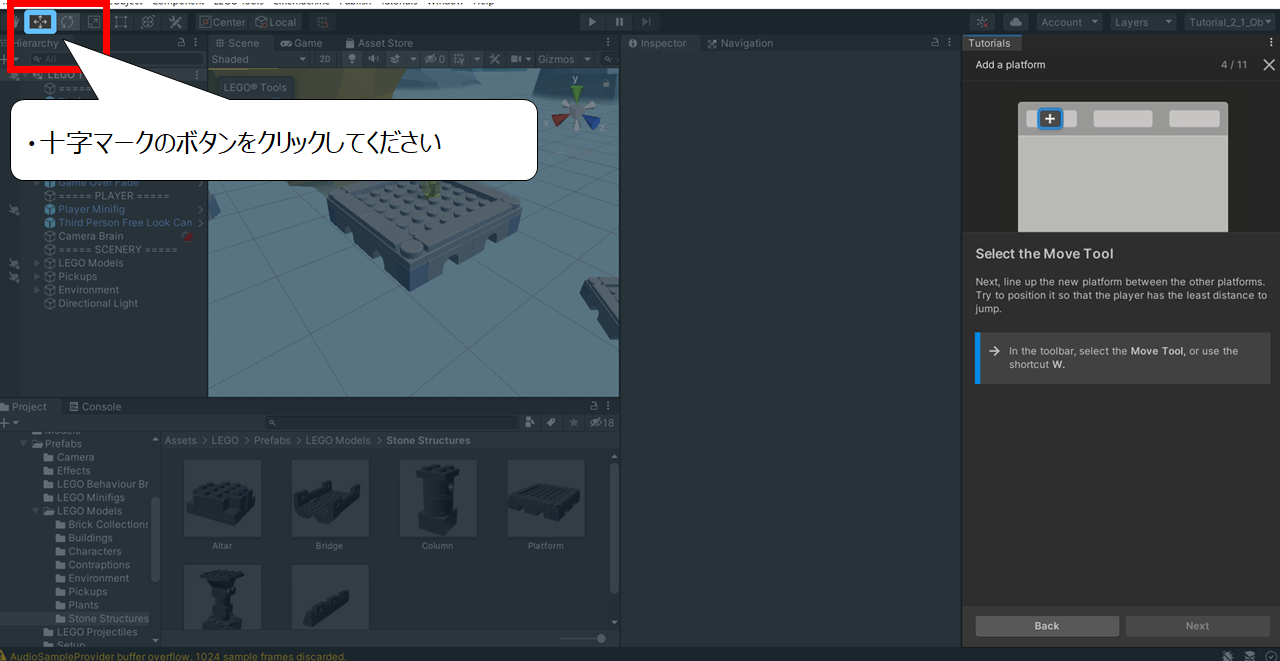Collapse the Prefabs folder
Viewport: 1280px width, 661px height.
pos(25,444)
